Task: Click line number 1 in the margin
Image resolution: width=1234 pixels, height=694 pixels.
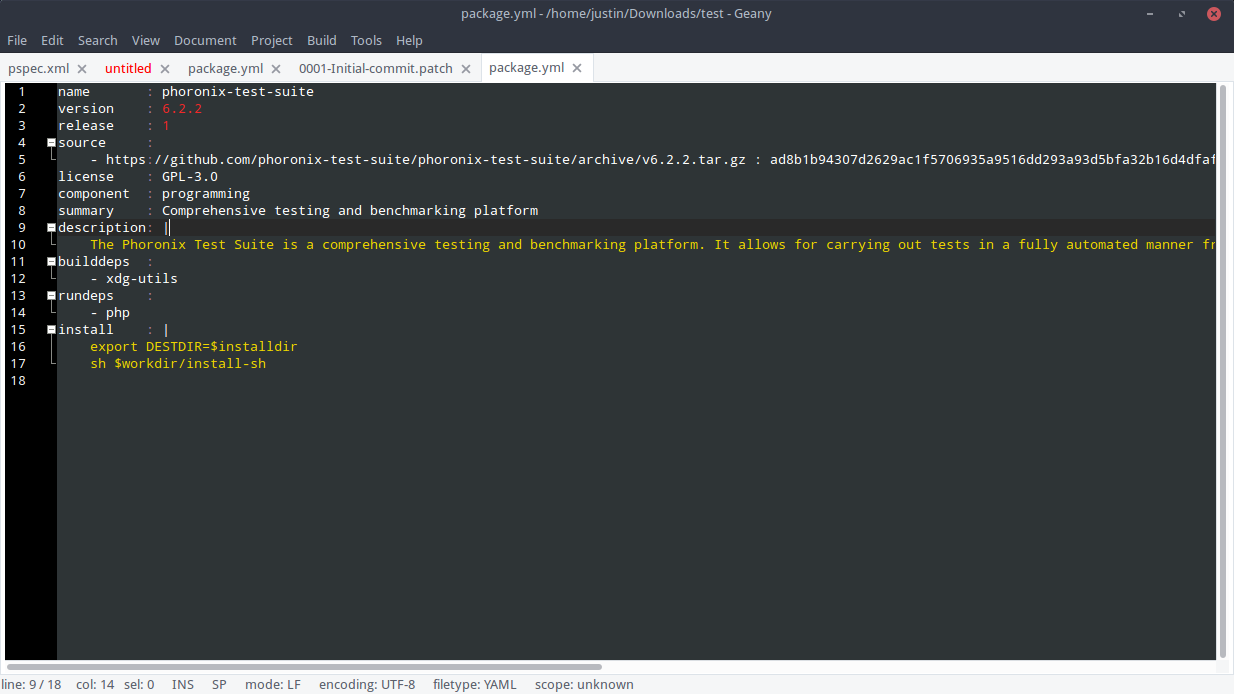Action: (x=21, y=92)
